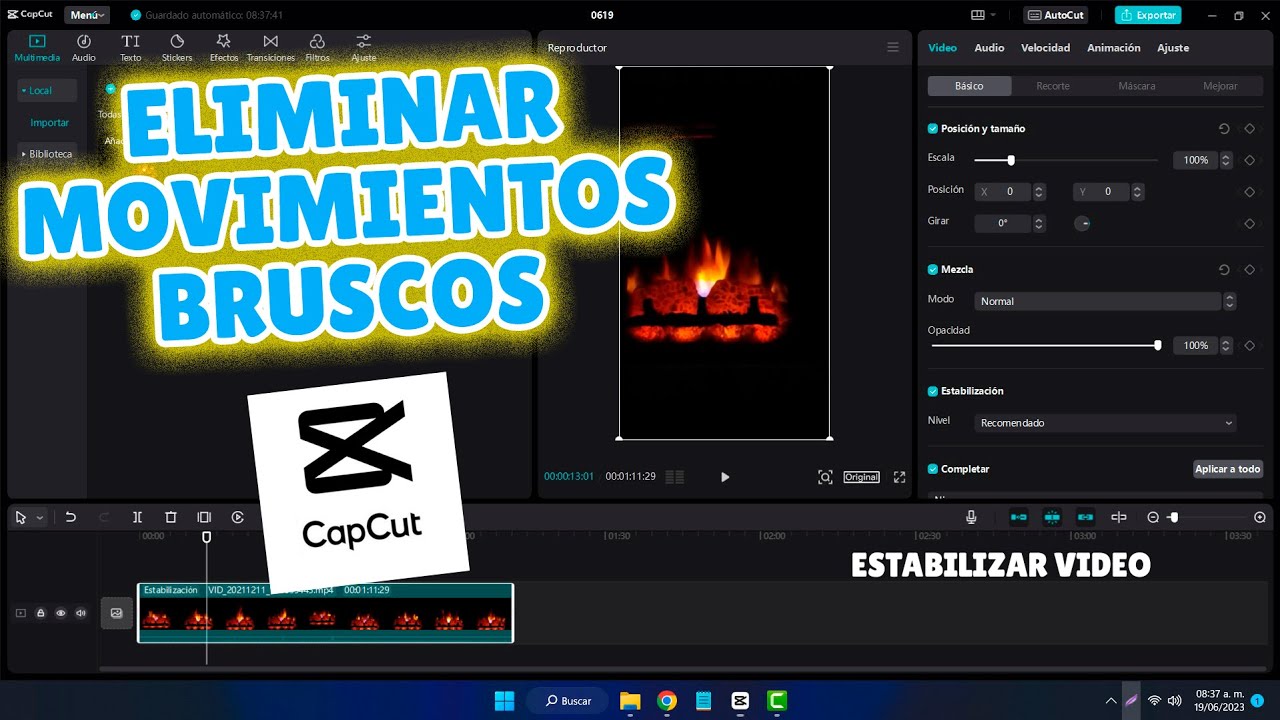1280x720 pixels.
Task: Reset the Posición y tamaño settings
Action: tap(1224, 129)
